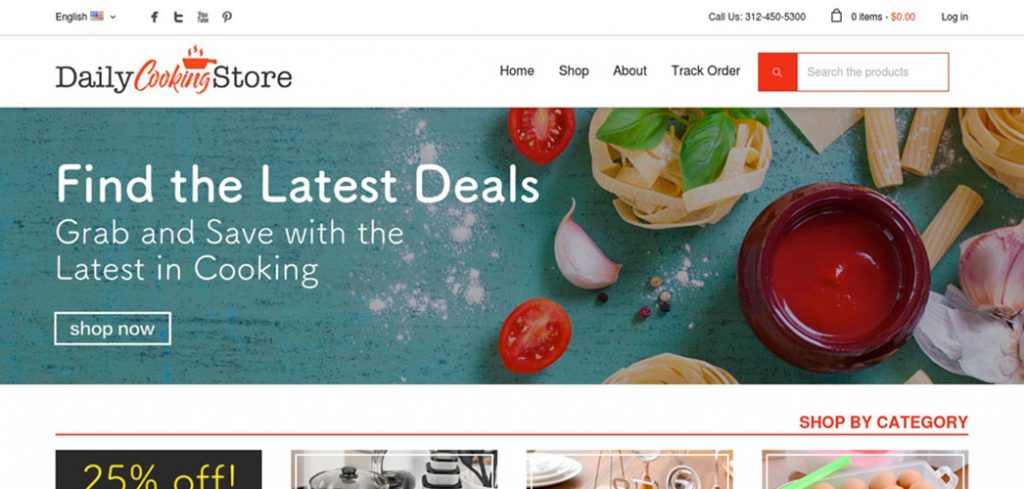Image resolution: width=1024 pixels, height=489 pixels.
Task: Click the red search magnifier button
Action: pos(777,72)
